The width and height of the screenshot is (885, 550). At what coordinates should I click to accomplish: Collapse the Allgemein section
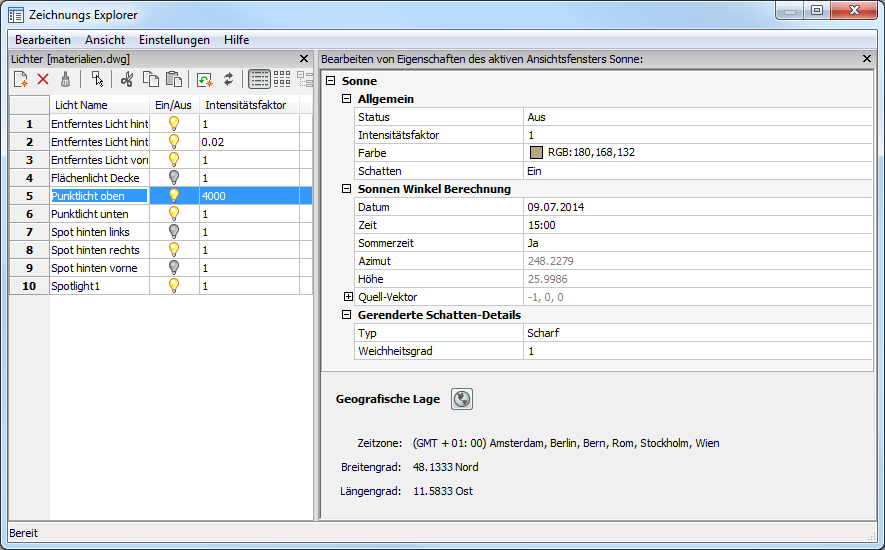click(348, 99)
